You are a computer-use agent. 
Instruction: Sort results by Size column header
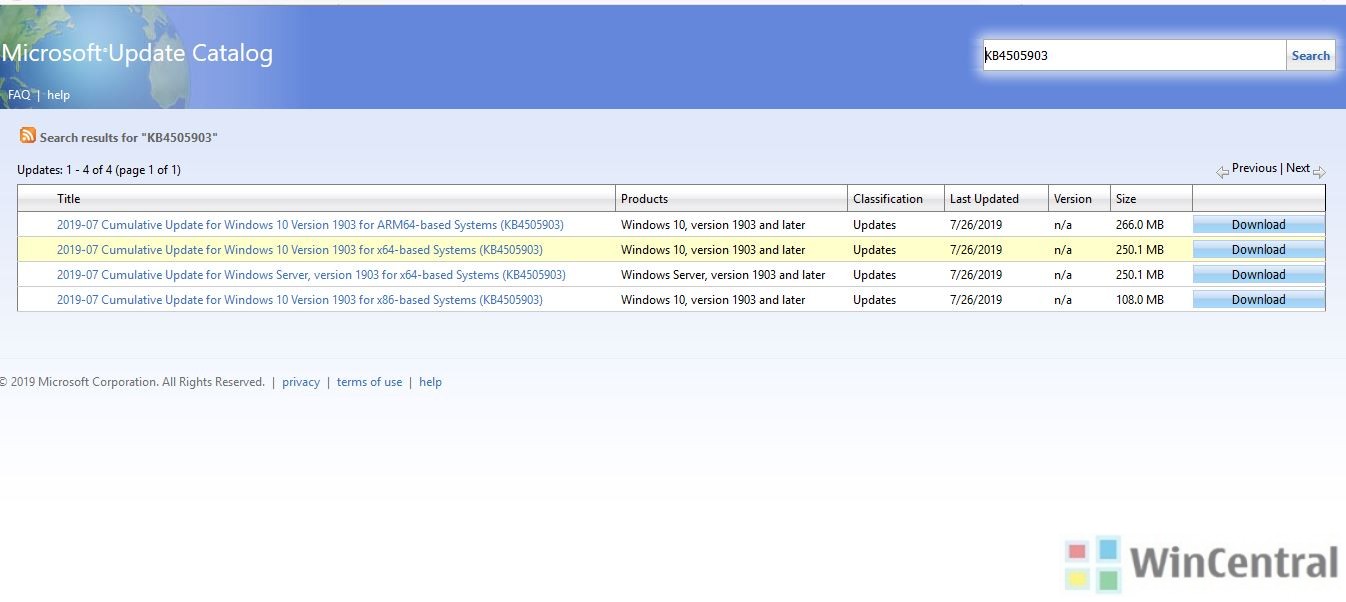(x=1126, y=199)
